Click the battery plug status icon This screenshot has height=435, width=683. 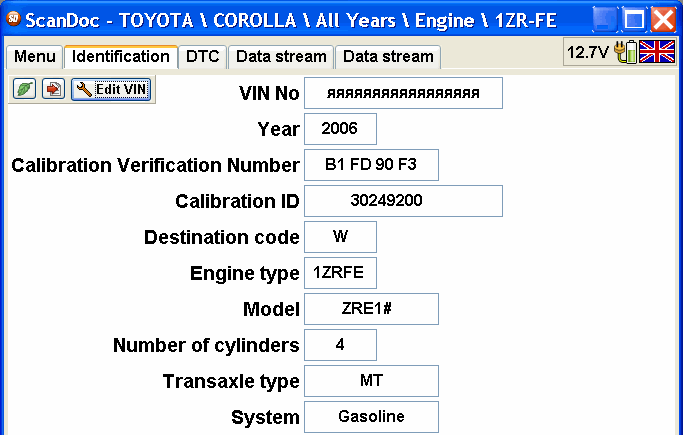point(626,52)
